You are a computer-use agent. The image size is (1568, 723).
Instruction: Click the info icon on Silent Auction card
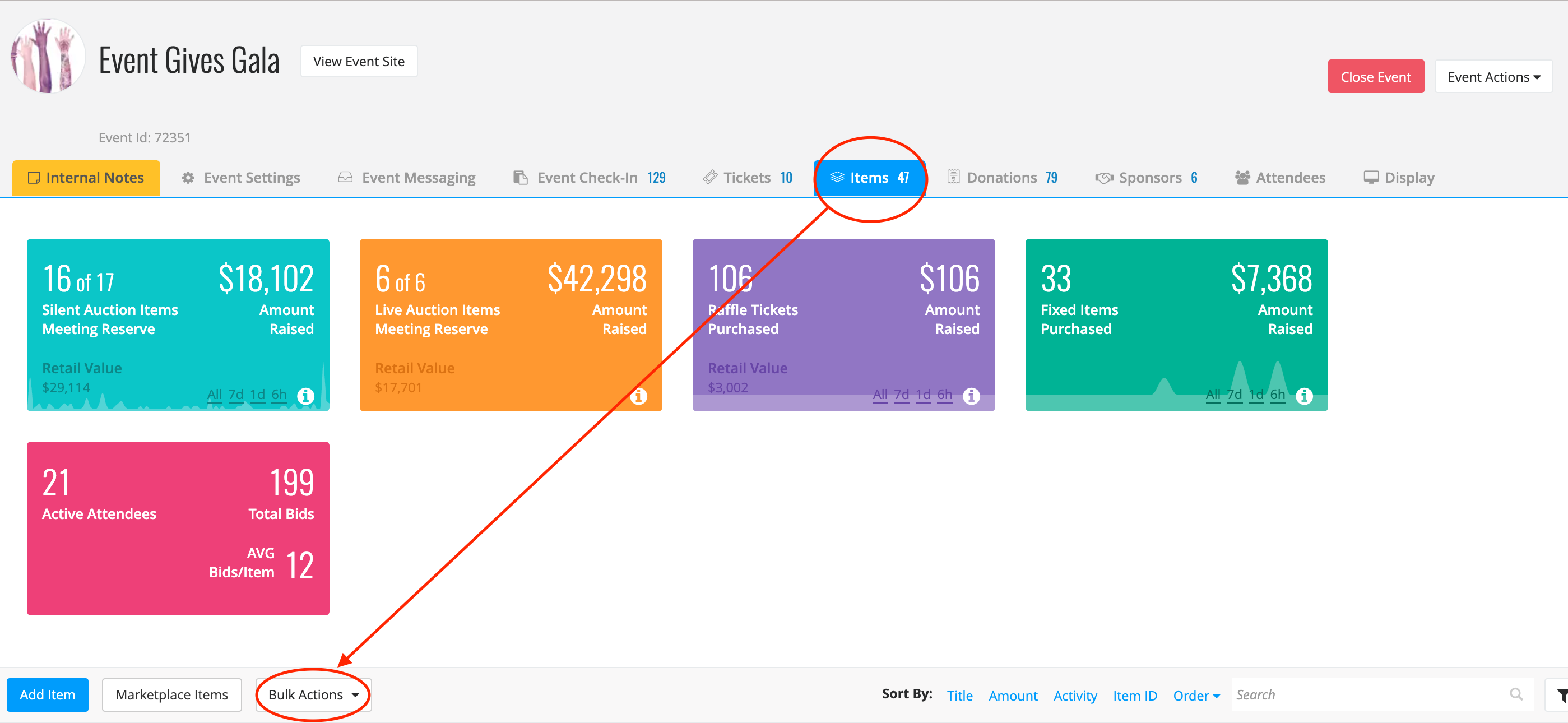[305, 396]
